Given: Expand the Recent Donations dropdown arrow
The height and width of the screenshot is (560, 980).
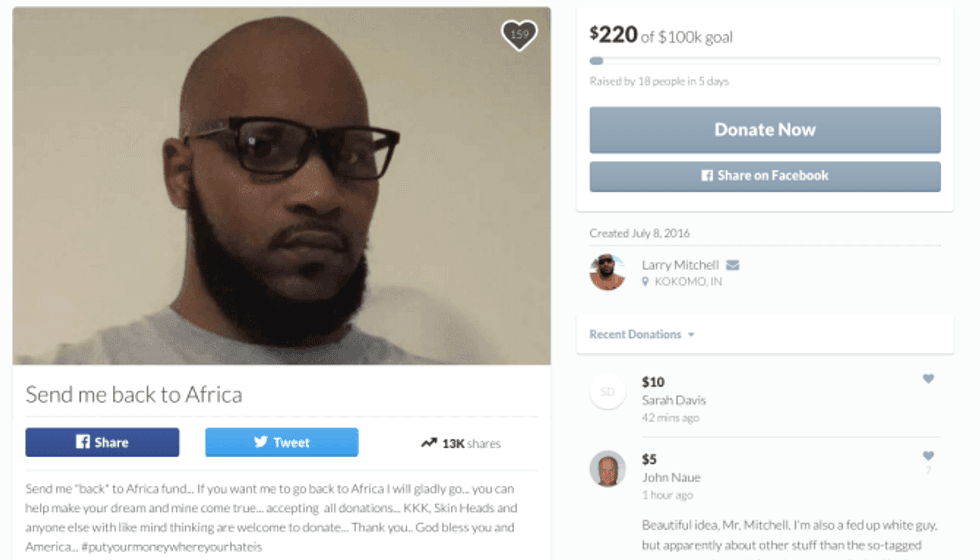Looking at the screenshot, I should 691,334.
